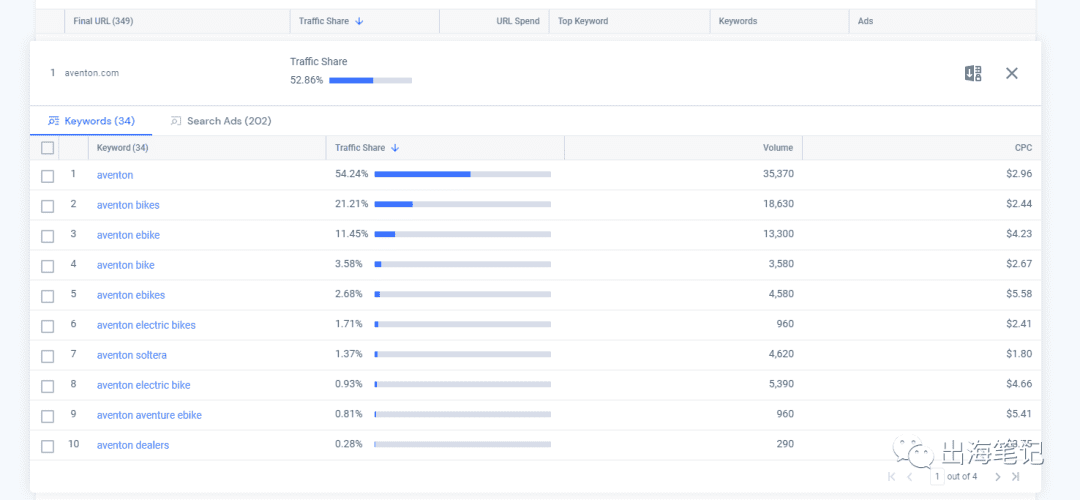Open the aventon bikes keyword link
Screen dimensions: 1080x500
(128, 205)
